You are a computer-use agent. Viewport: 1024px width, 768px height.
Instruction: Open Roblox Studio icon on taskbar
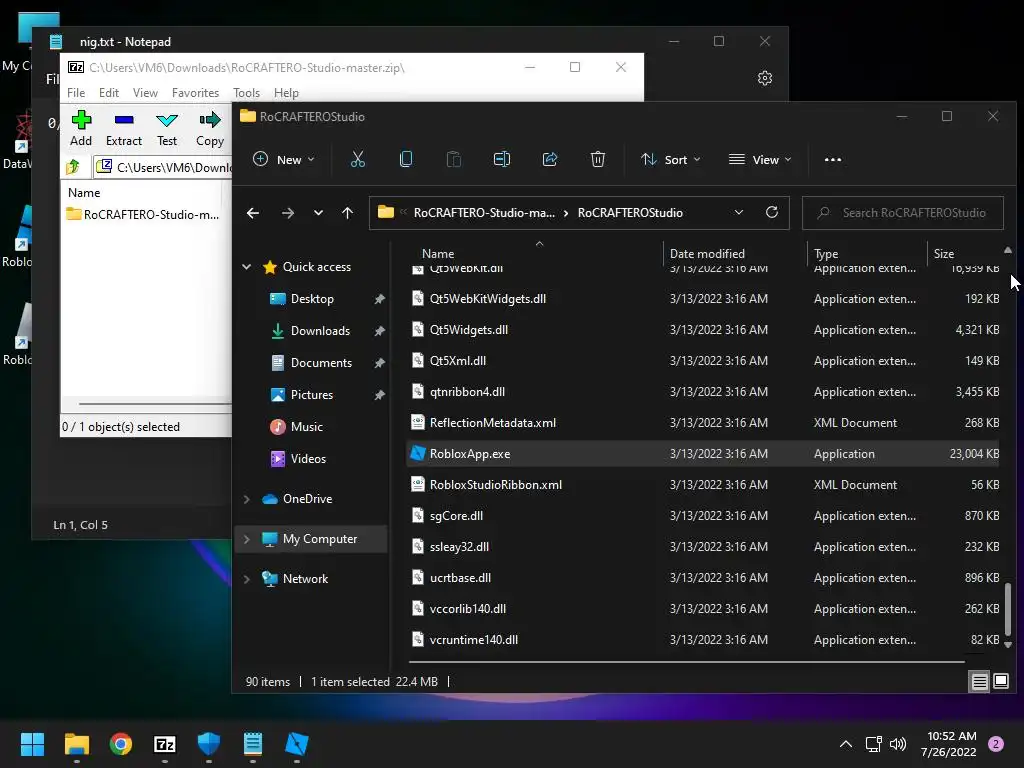click(296, 744)
